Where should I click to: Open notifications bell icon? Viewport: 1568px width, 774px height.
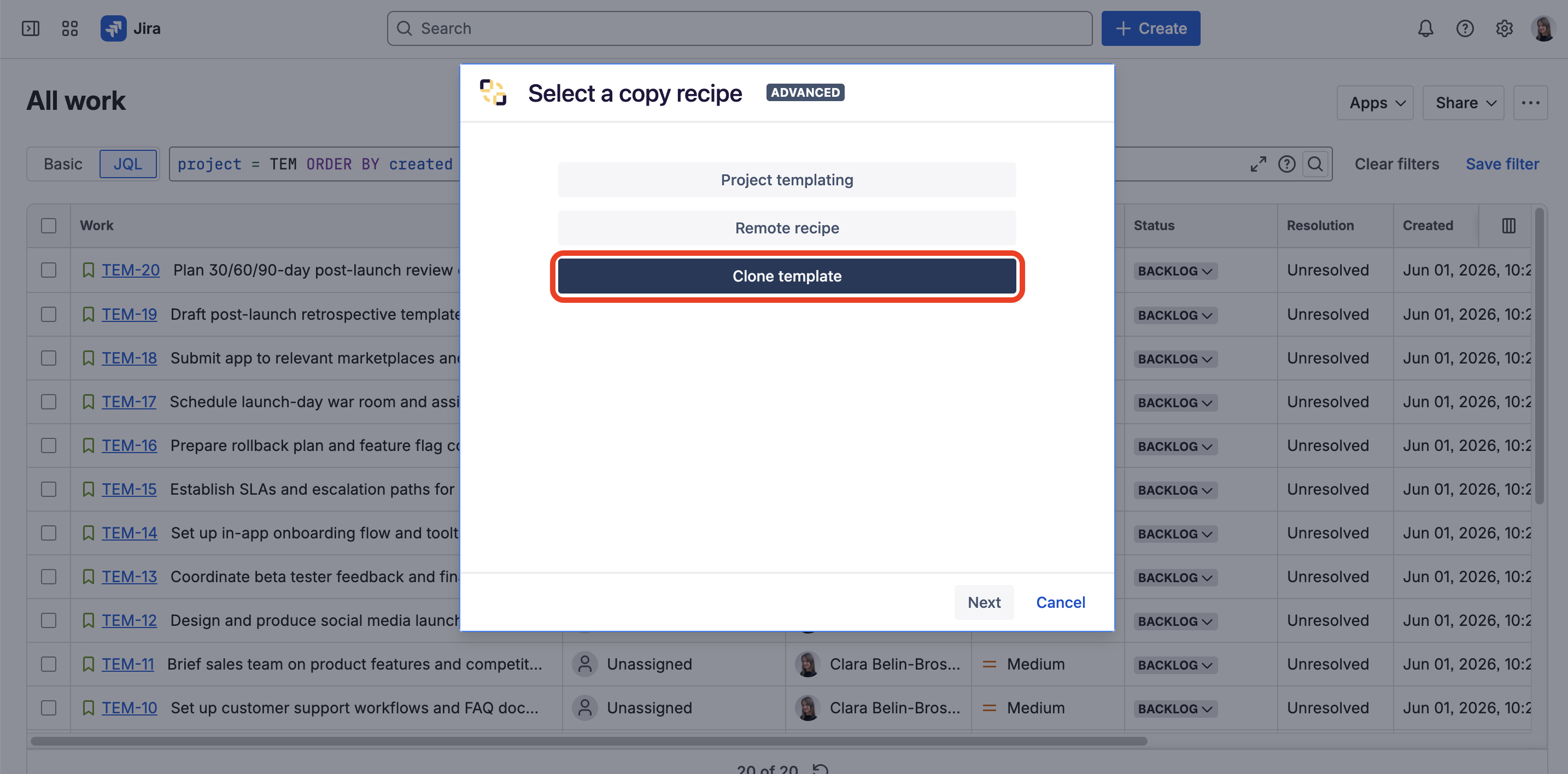[1425, 28]
